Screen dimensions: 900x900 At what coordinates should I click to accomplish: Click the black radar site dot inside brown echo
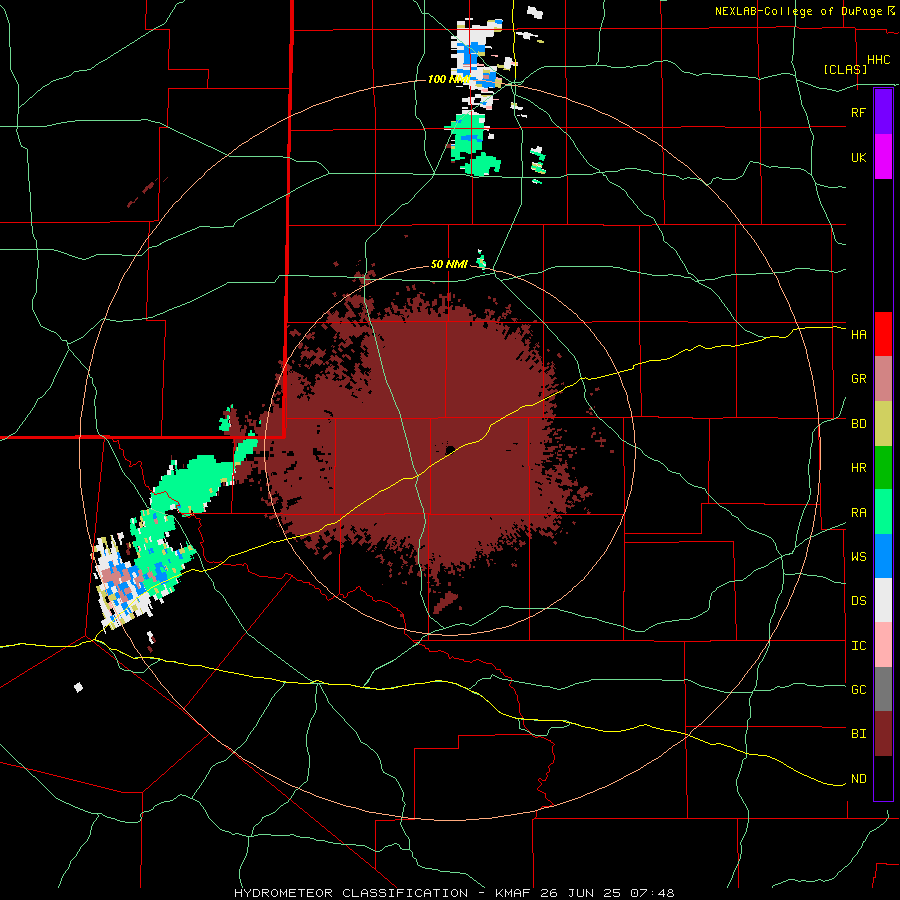click(450, 450)
